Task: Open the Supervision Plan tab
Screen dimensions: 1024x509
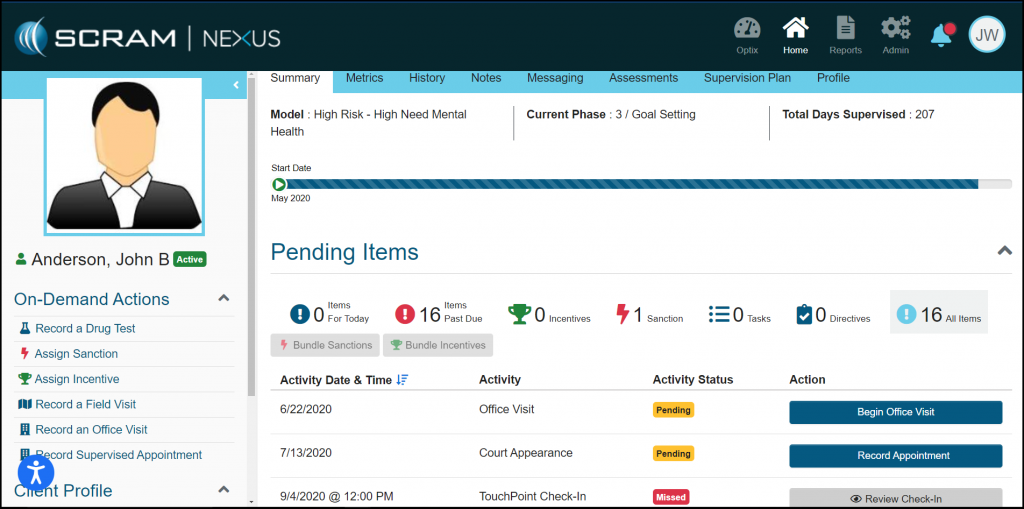Action: pyautogui.click(x=747, y=78)
